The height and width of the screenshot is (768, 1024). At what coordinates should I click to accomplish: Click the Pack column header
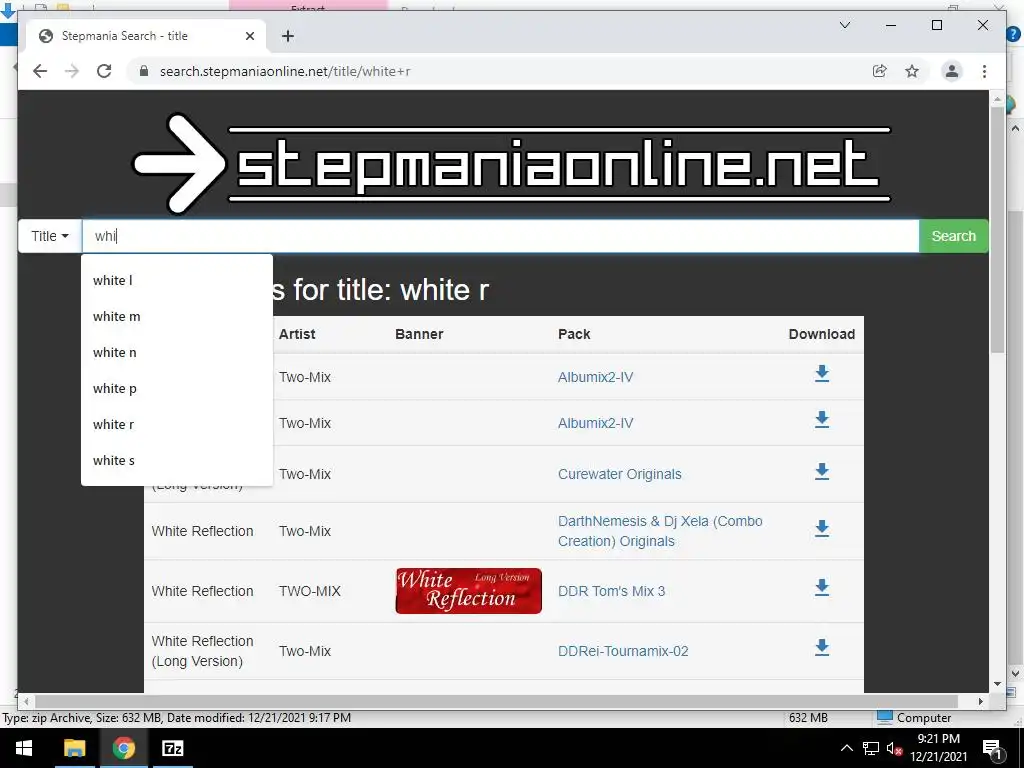[573, 334]
